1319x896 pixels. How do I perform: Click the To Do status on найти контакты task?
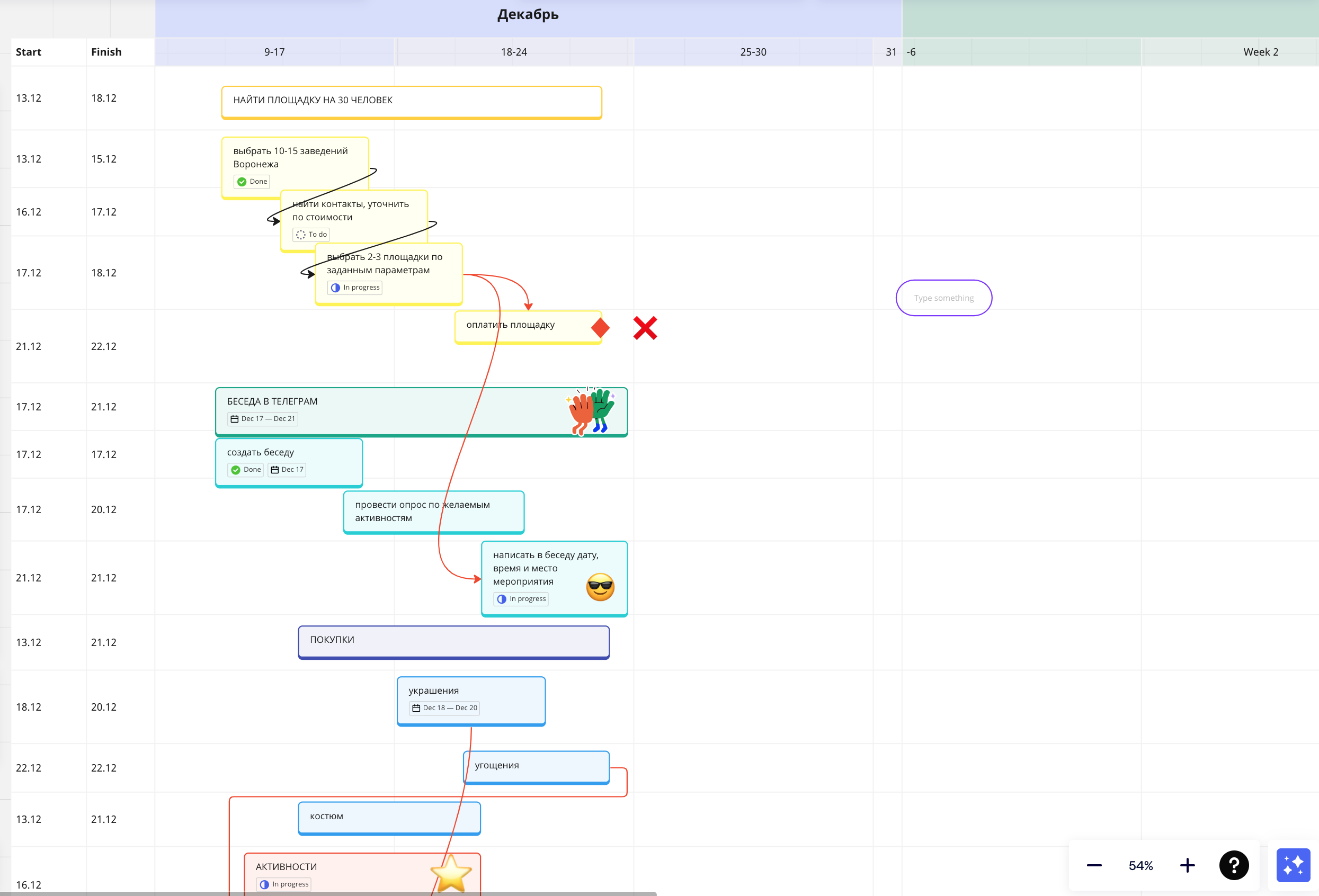313,234
